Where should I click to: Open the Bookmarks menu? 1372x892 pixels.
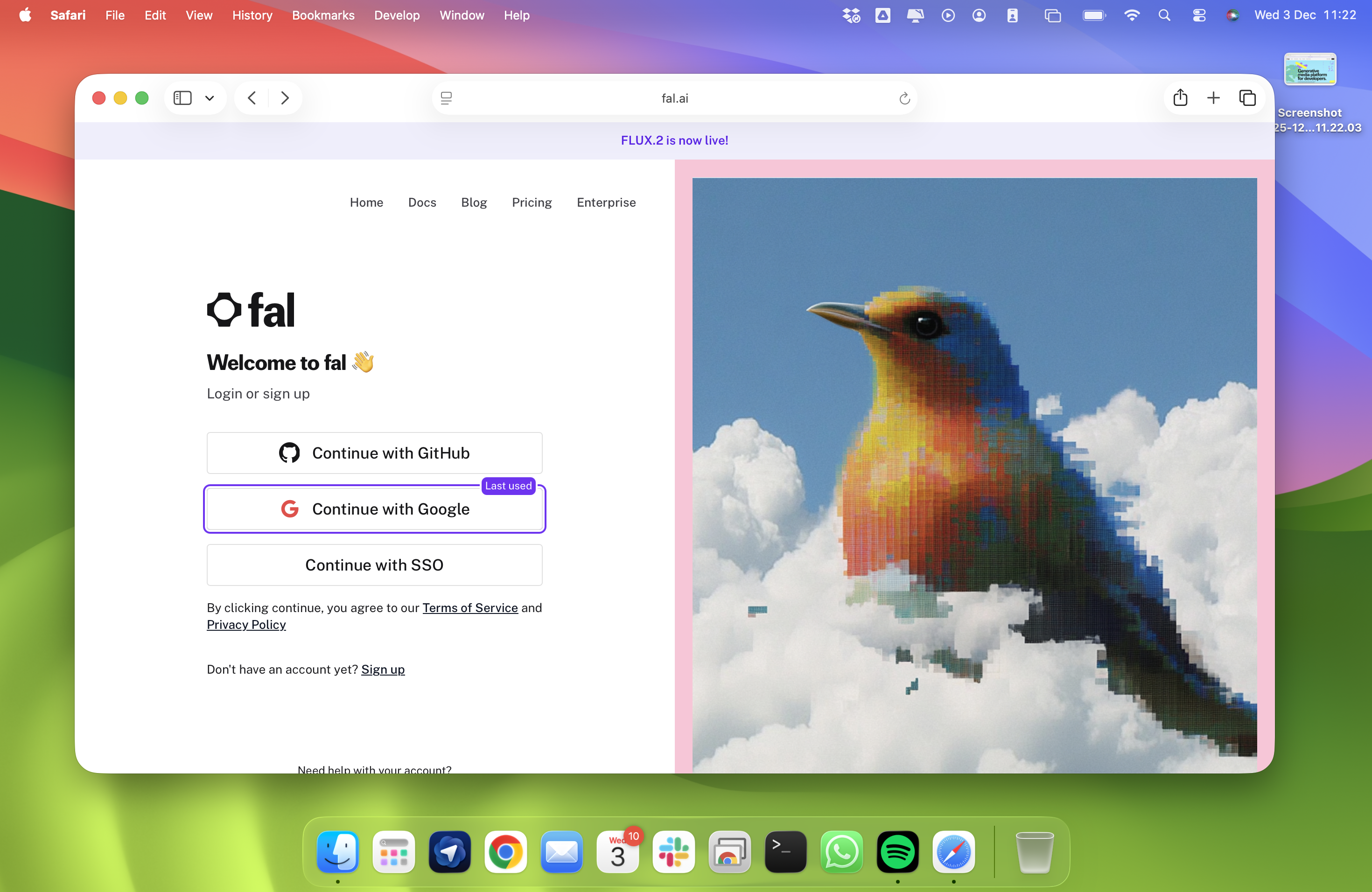tap(323, 15)
